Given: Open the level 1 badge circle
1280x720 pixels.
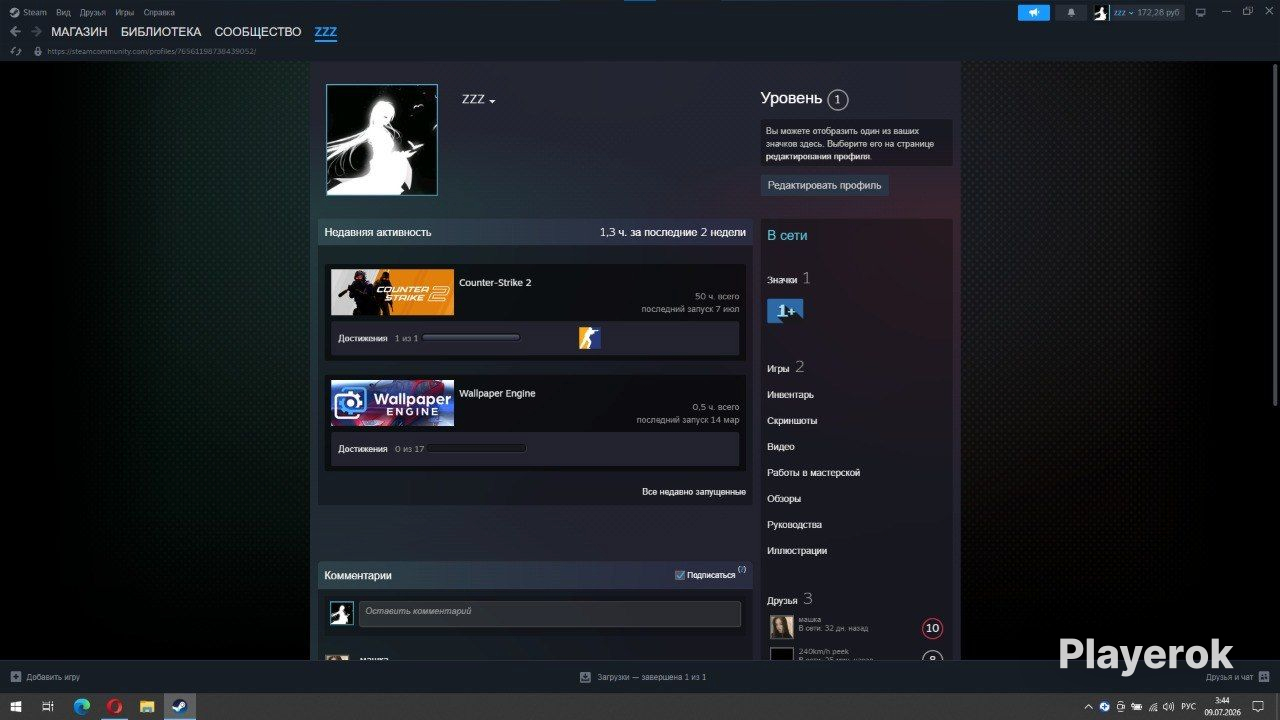Looking at the screenshot, I should tap(838, 99).
